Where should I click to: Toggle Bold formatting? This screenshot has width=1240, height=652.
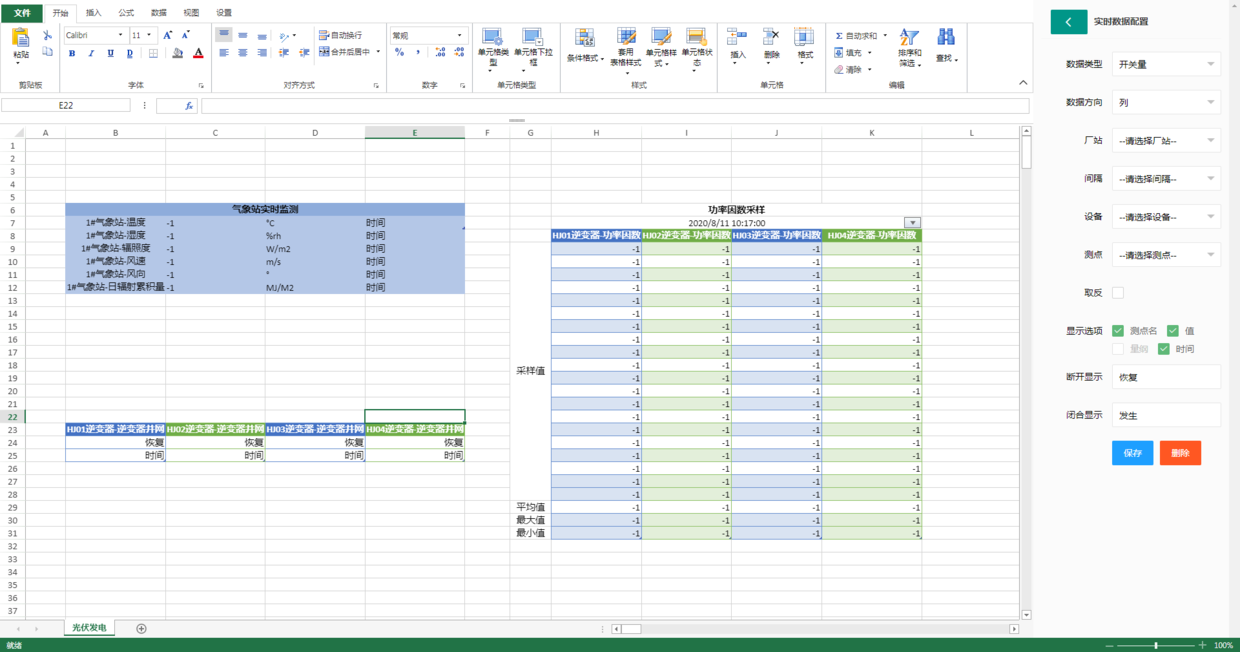point(72,53)
